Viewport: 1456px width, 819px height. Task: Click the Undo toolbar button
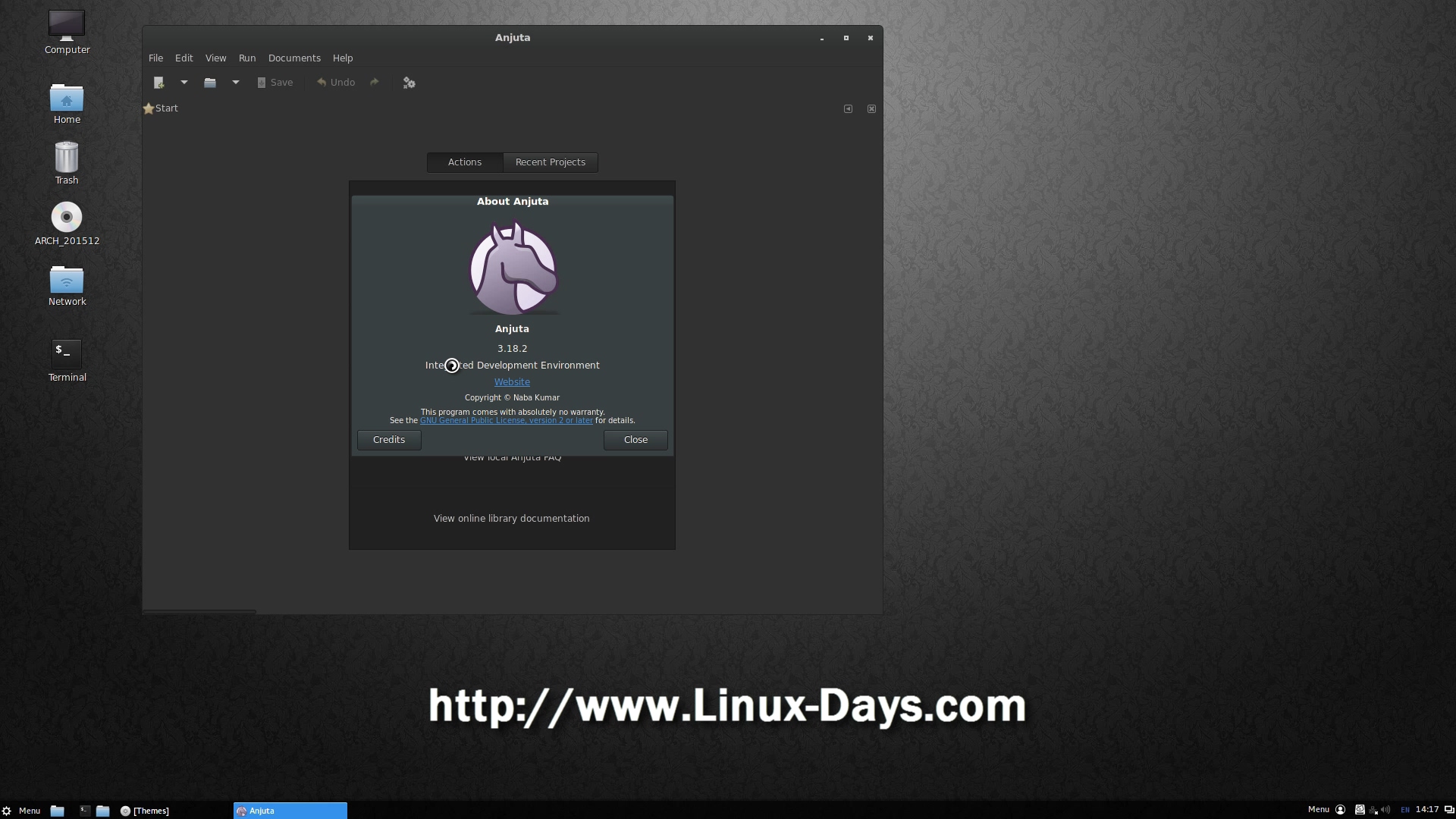(336, 83)
